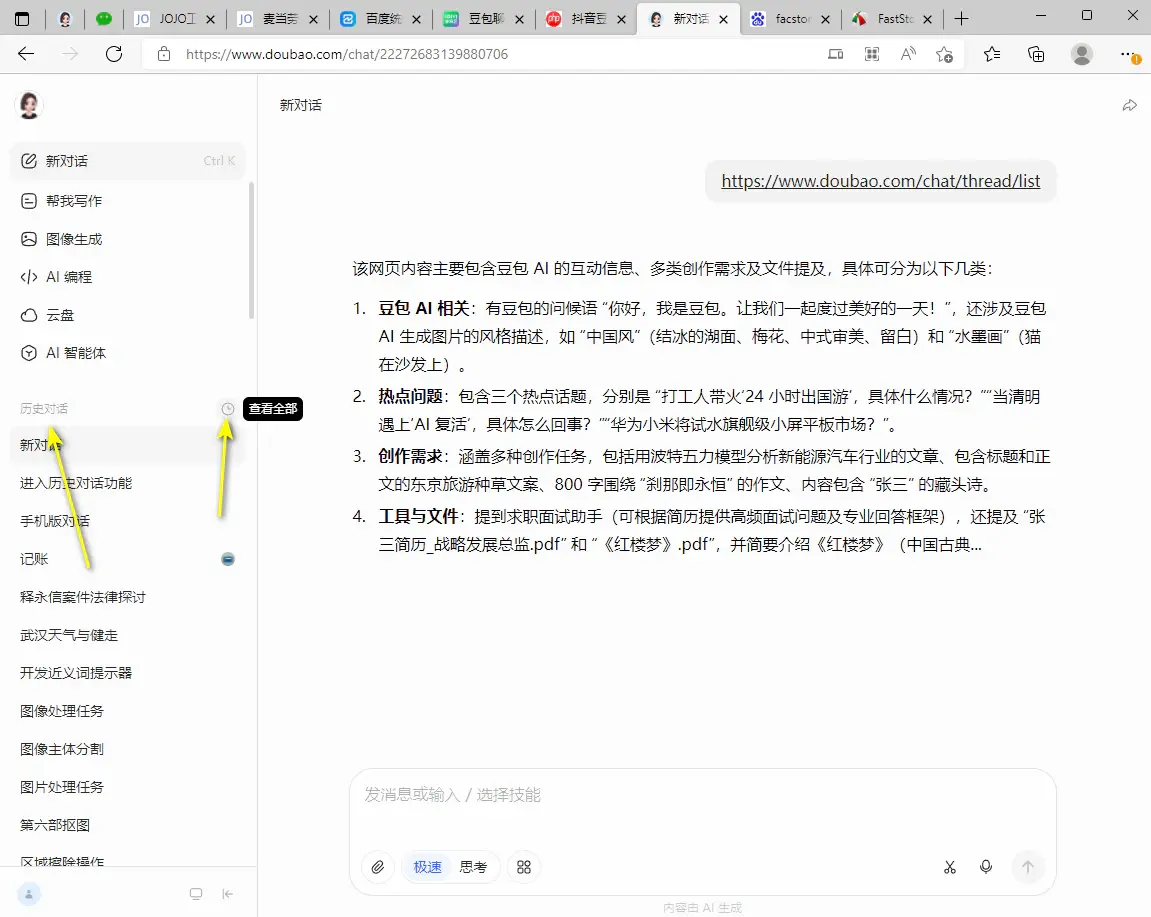Start a new chat with 新对话 button
The image size is (1151, 917).
tap(128, 161)
